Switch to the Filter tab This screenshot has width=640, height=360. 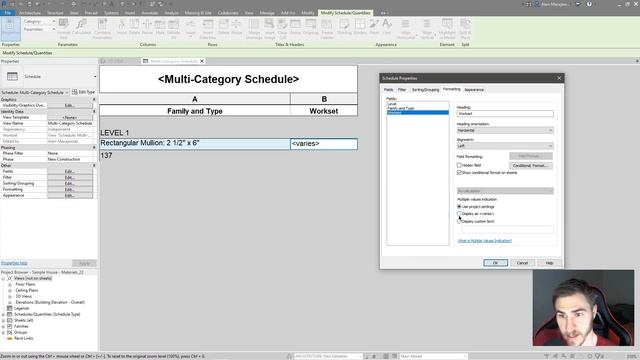pos(402,90)
